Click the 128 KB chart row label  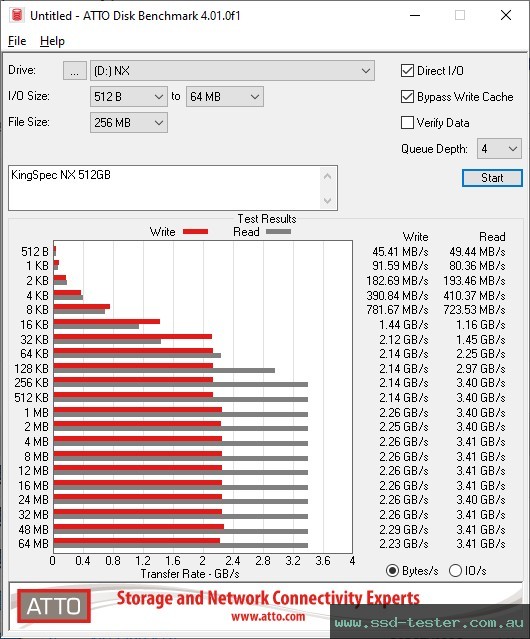pos(31,369)
